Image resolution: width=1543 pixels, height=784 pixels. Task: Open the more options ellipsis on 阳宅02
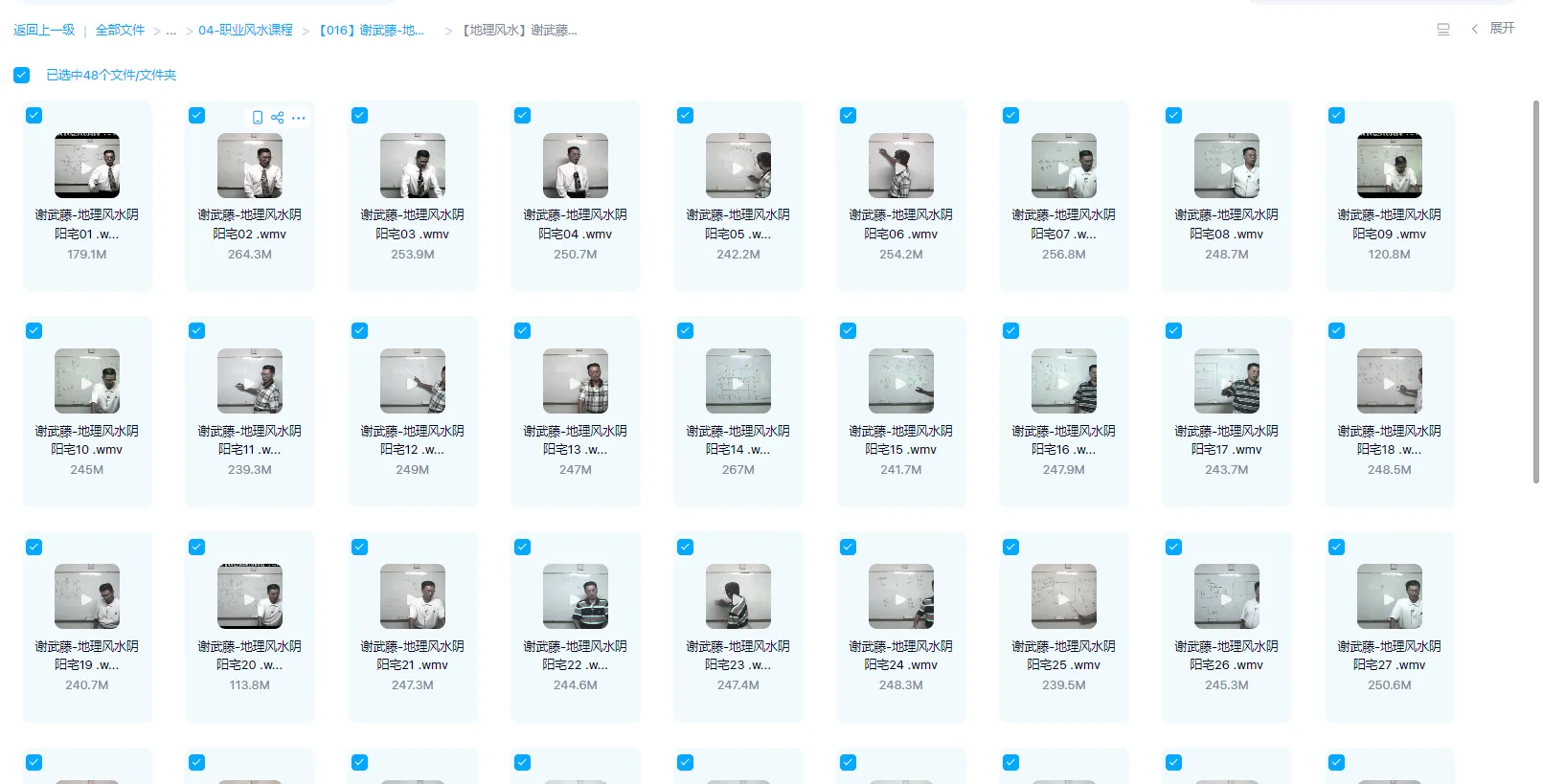[299, 118]
